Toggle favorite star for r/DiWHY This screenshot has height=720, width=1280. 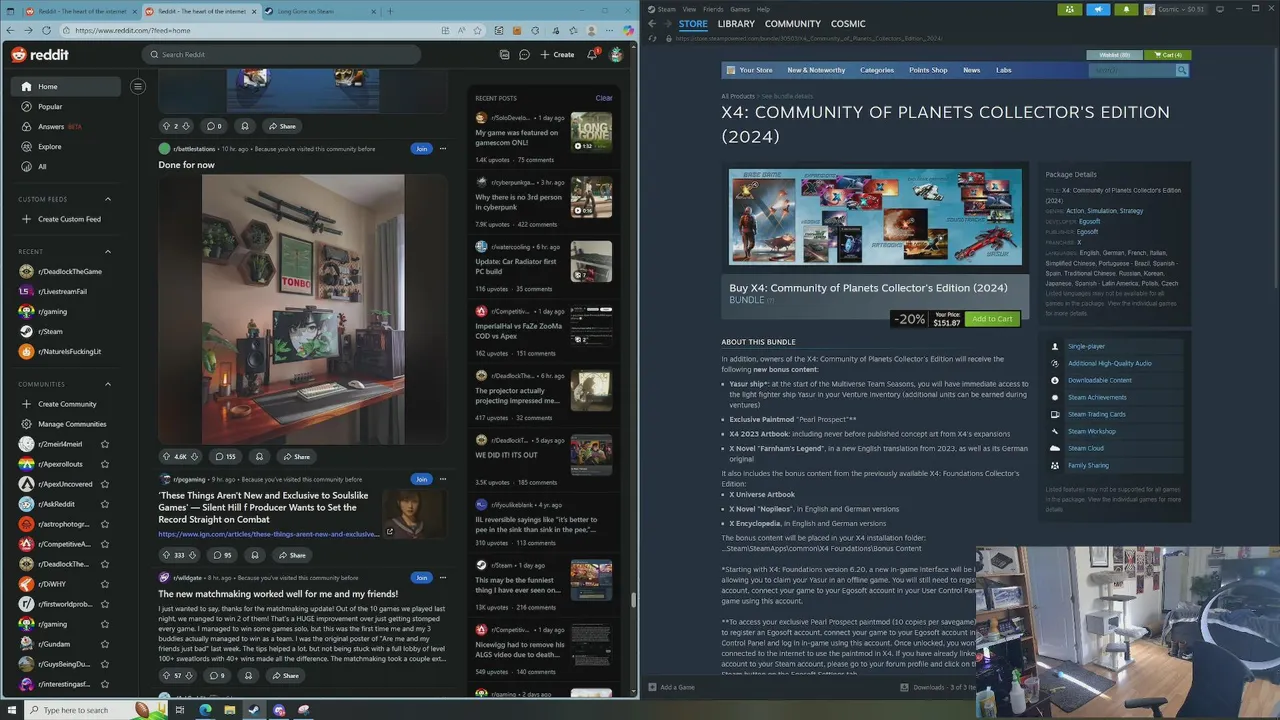point(105,584)
